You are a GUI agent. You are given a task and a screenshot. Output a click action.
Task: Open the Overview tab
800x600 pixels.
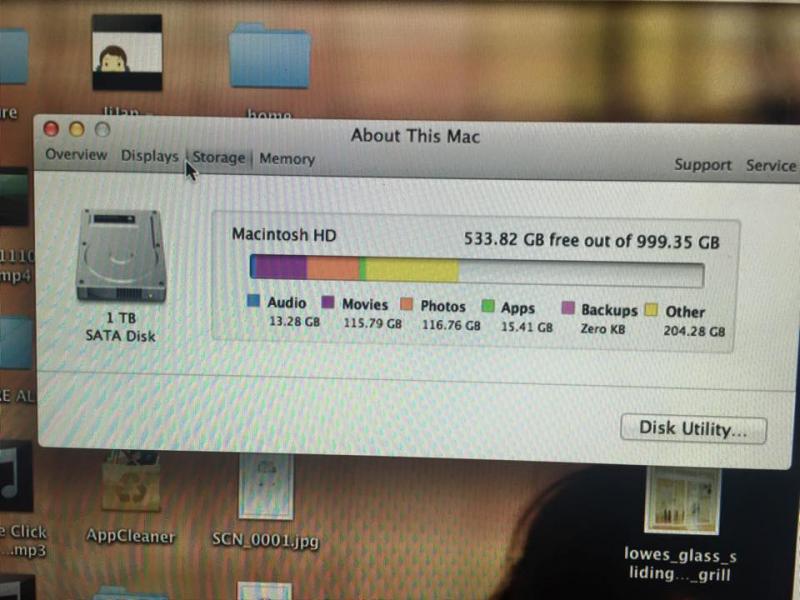pyautogui.click(x=76, y=154)
